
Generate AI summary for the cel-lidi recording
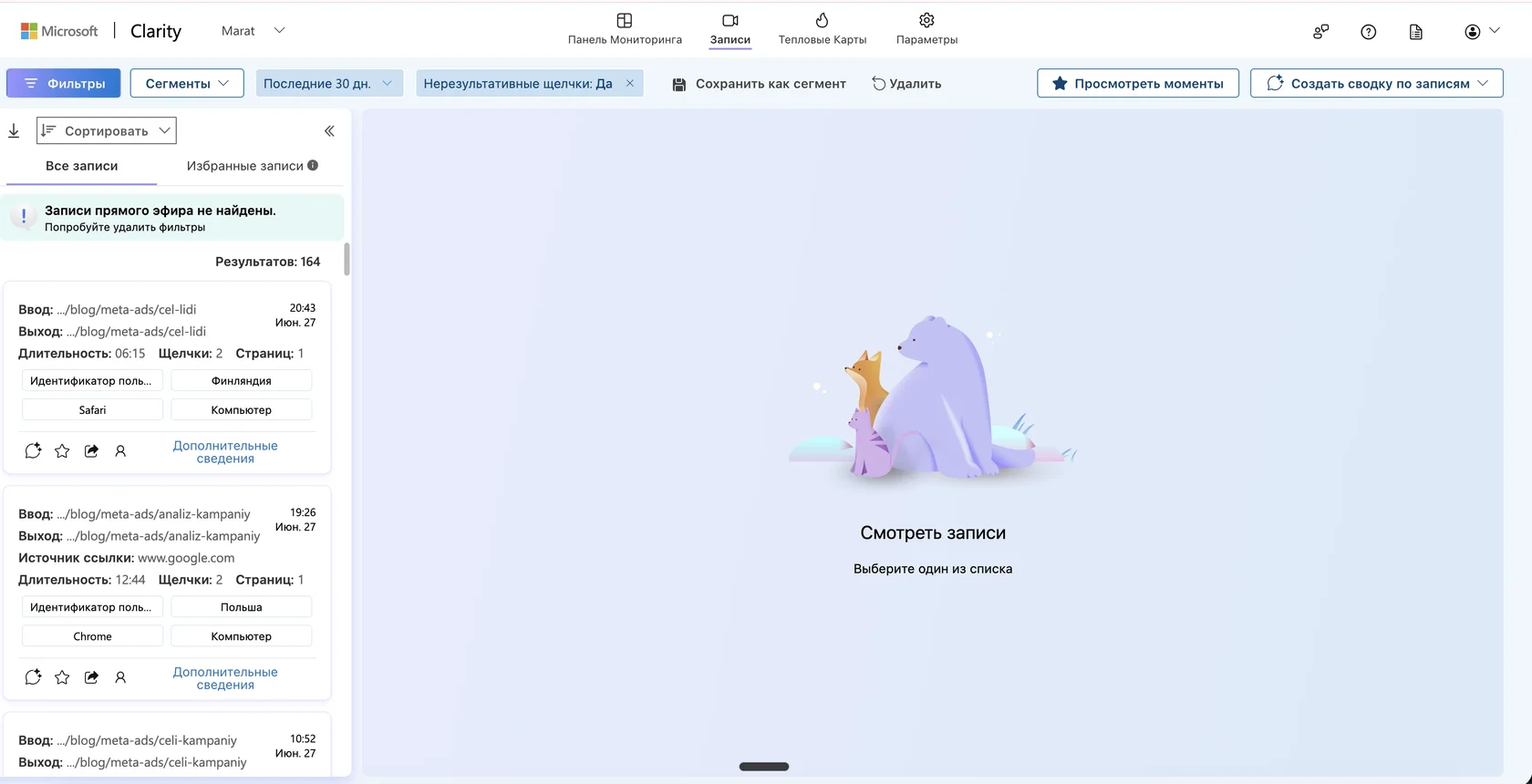coord(33,451)
